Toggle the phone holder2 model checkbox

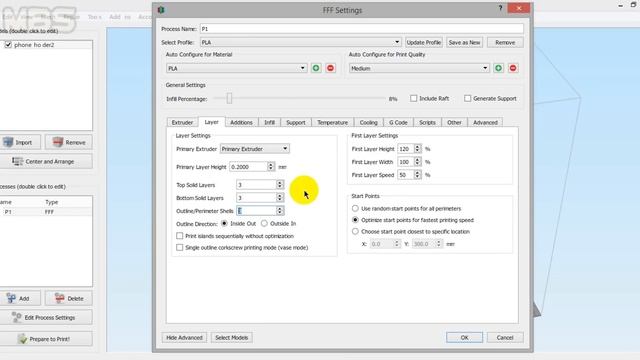tap(8, 45)
